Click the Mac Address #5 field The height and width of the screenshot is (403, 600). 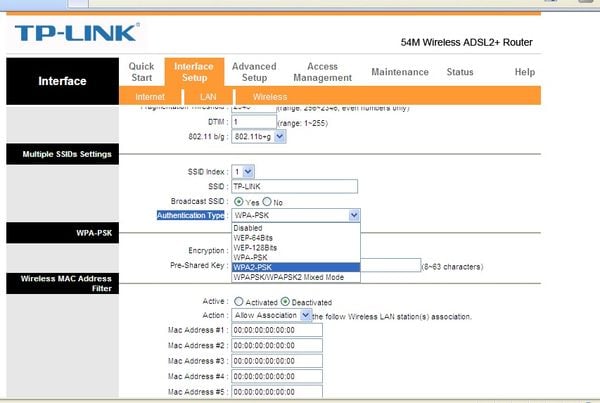pos(277,392)
